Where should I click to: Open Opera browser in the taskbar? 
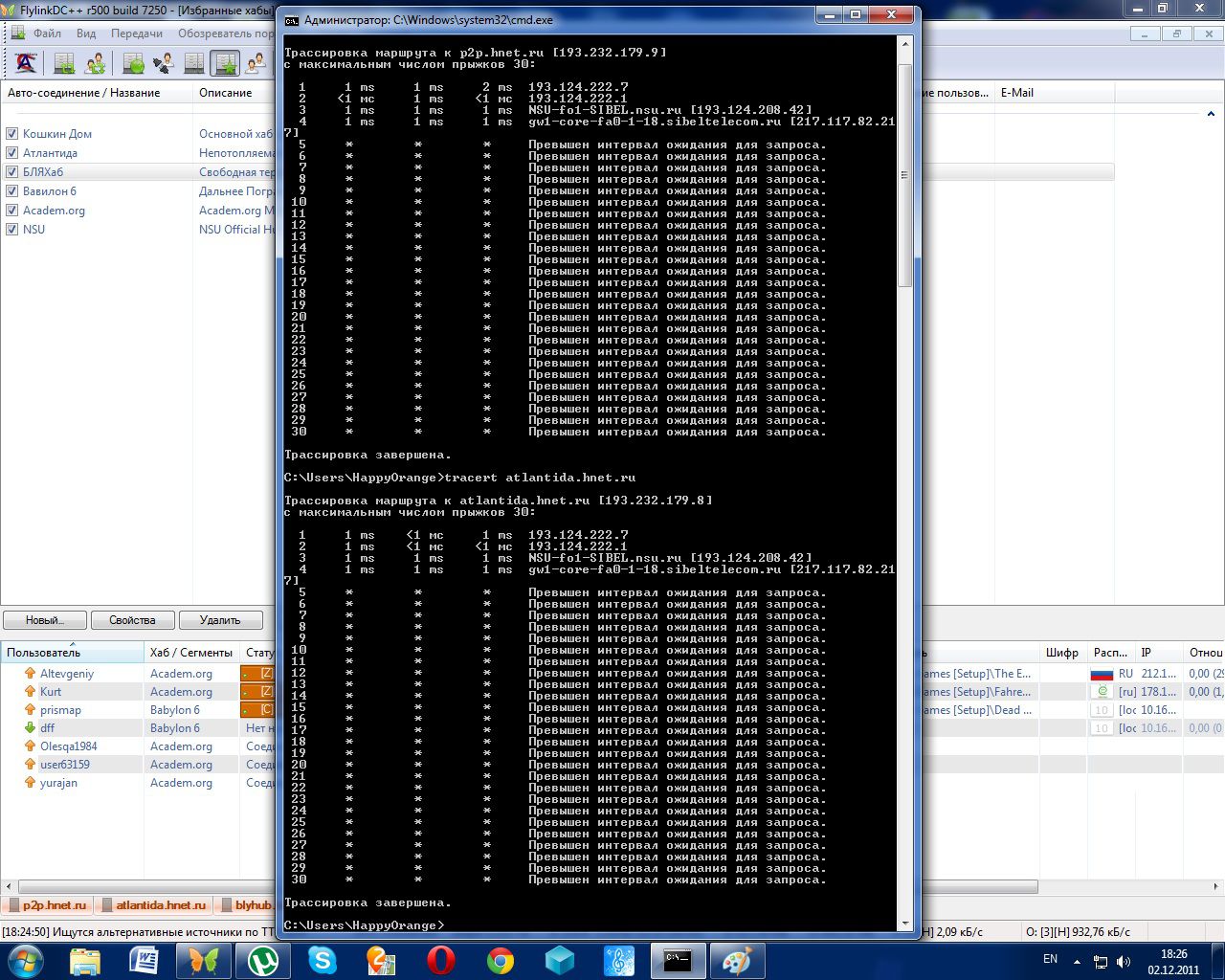441,960
